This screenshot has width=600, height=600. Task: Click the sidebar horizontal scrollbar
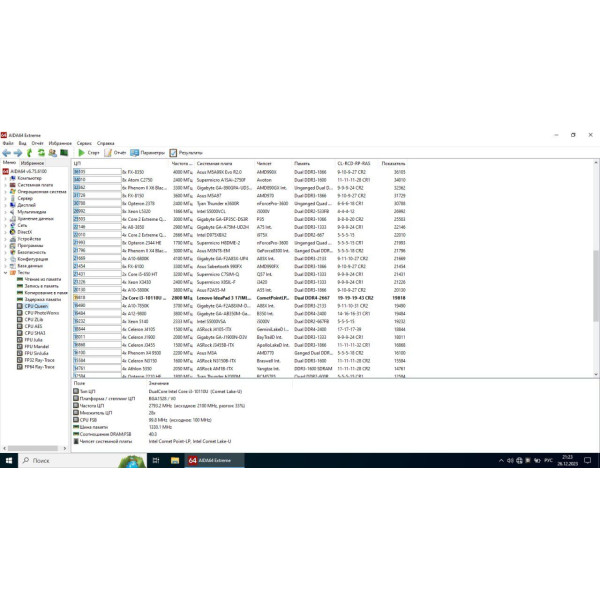pyautogui.click(x=33, y=448)
